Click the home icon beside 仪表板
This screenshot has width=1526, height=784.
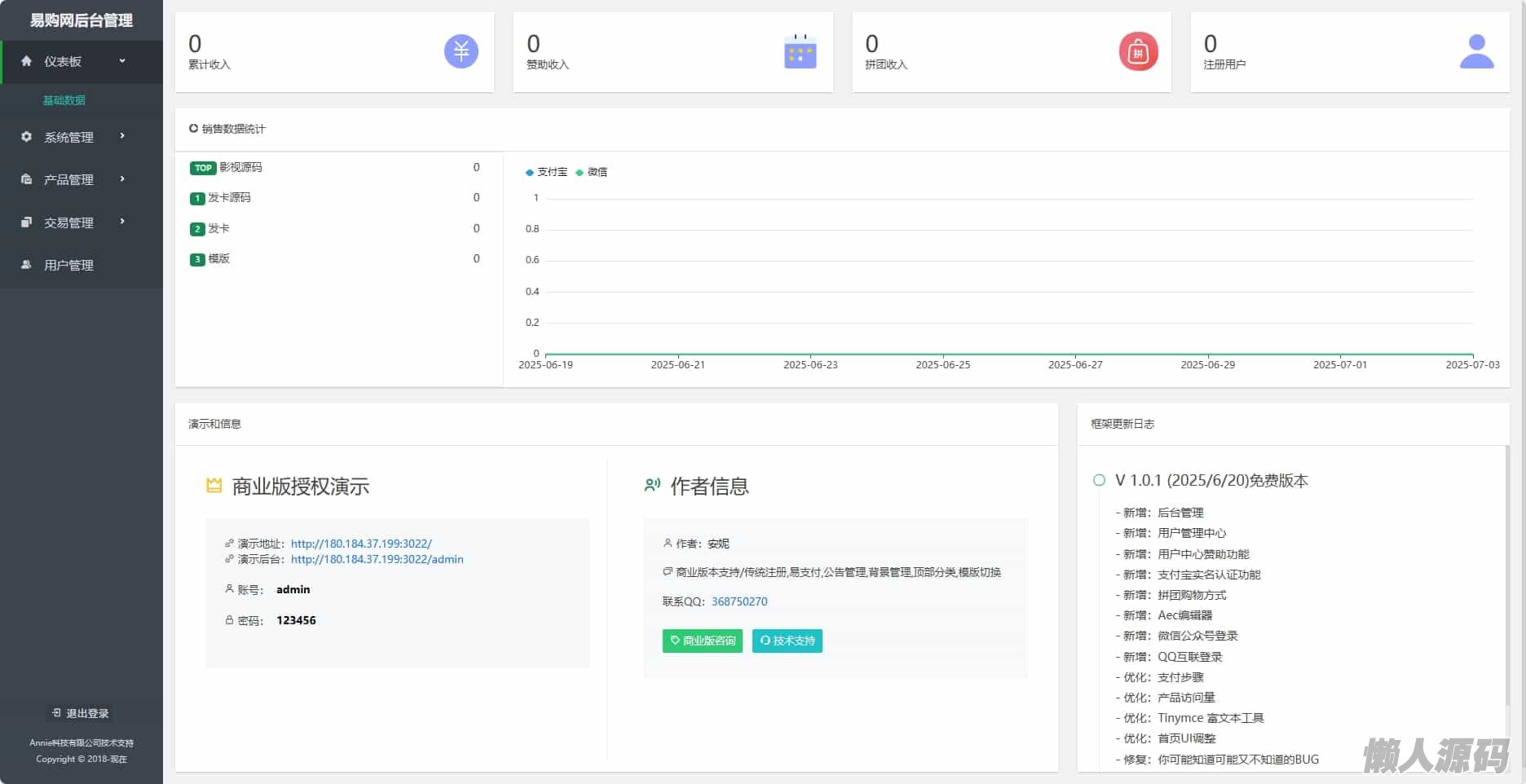26,61
